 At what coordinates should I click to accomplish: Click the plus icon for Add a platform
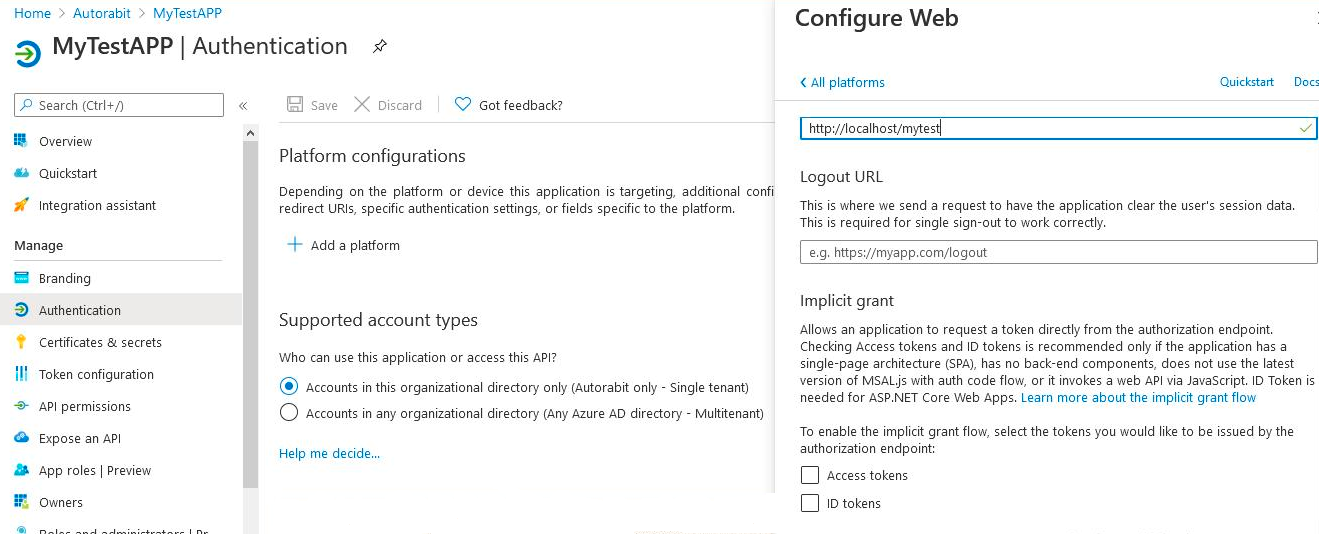pos(295,245)
